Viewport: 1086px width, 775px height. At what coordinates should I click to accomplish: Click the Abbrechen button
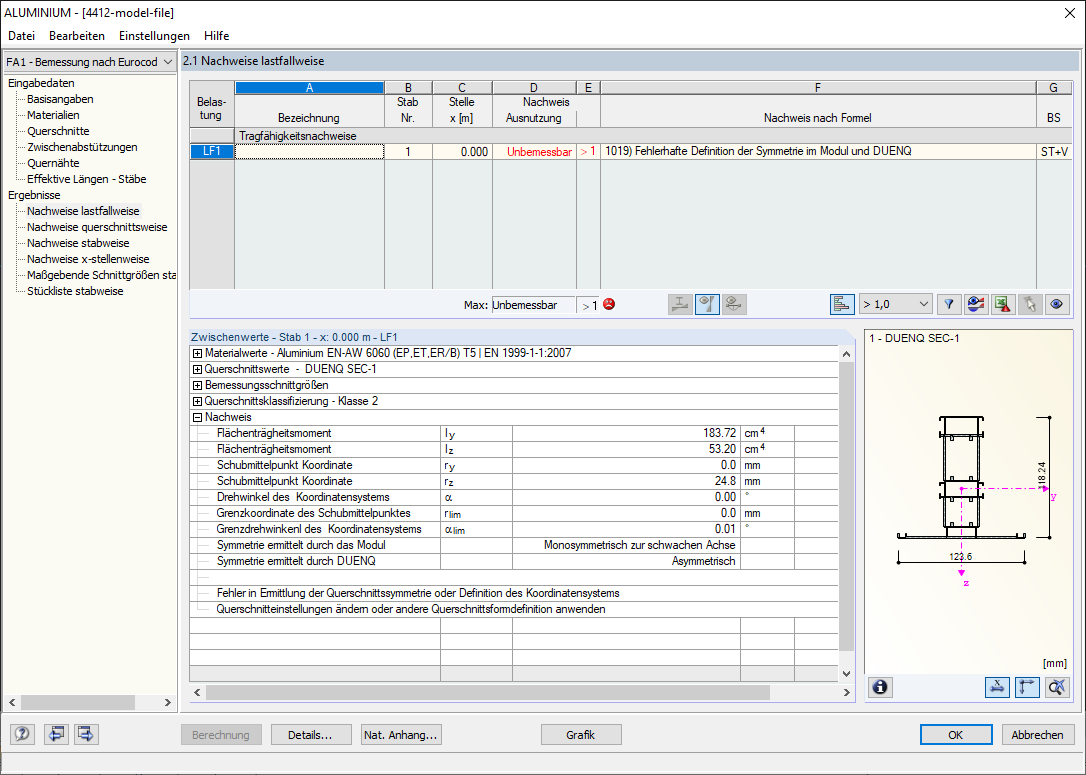(x=1037, y=735)
